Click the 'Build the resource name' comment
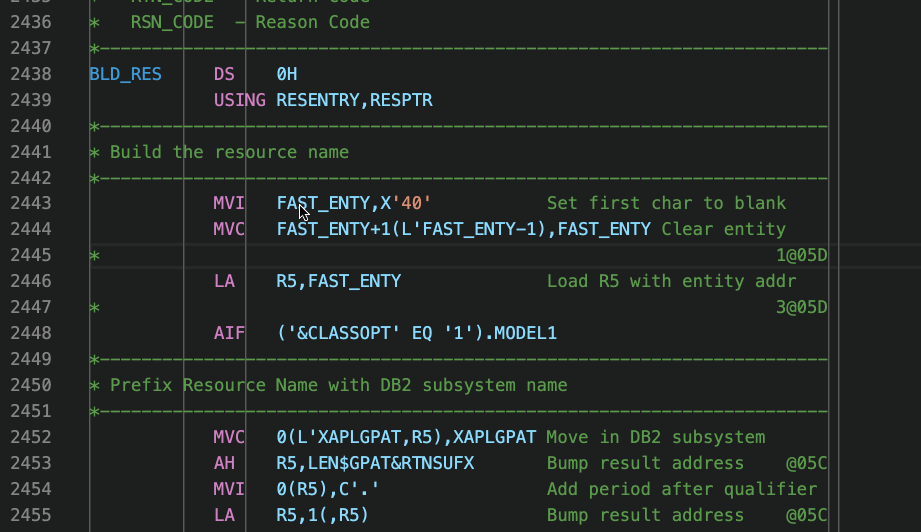 (229, 152)
